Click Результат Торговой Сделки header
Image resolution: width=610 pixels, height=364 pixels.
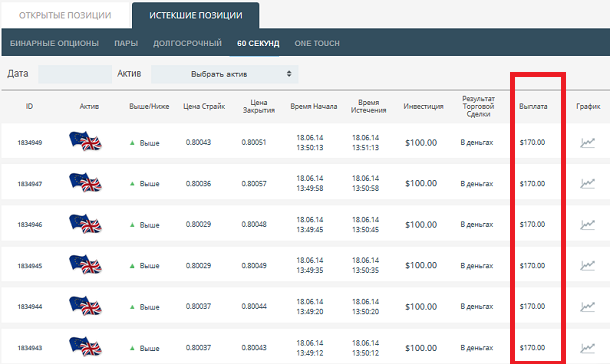tap(478, 106)
